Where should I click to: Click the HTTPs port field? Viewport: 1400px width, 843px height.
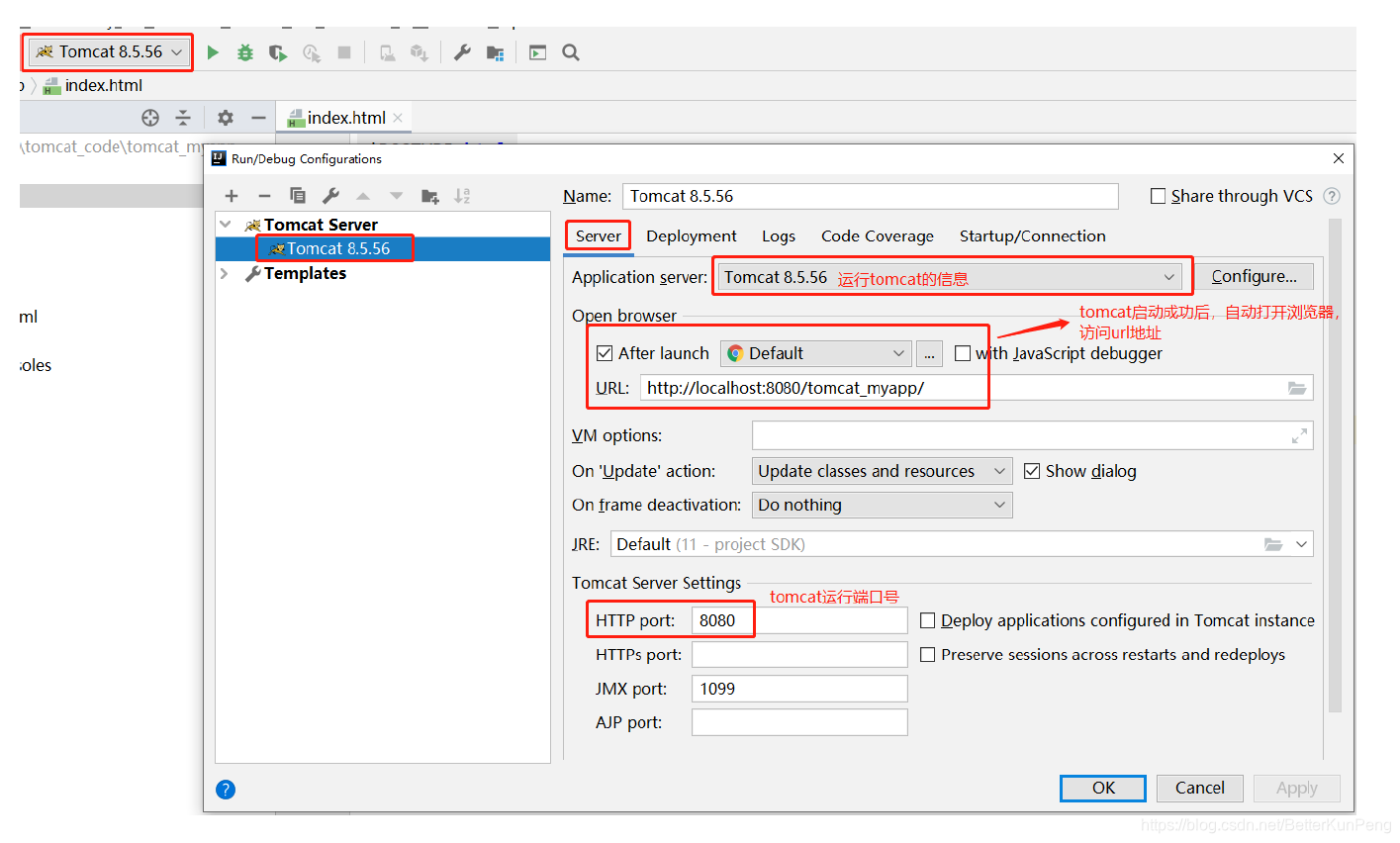click(799, 654)
